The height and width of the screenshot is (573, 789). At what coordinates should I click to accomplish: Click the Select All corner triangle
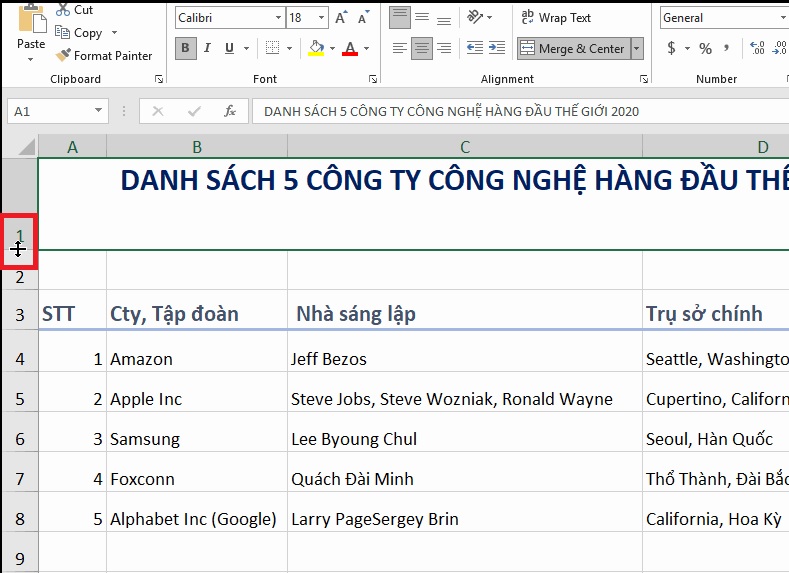(27, 146)
